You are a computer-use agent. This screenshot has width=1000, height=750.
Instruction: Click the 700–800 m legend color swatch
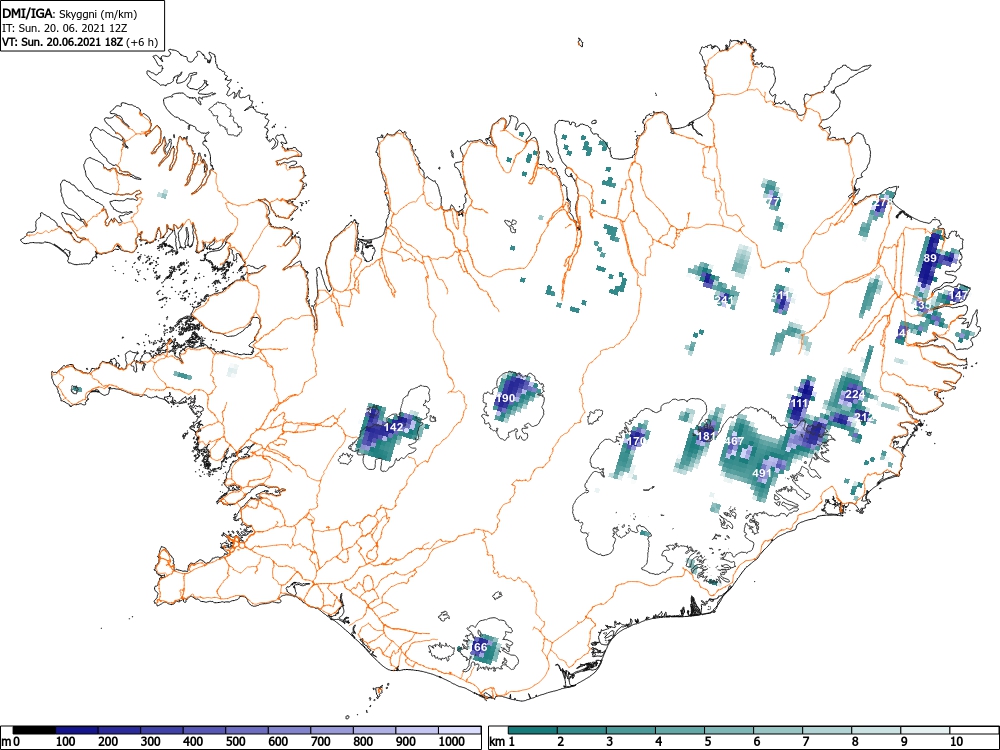[x=332, y=730]
